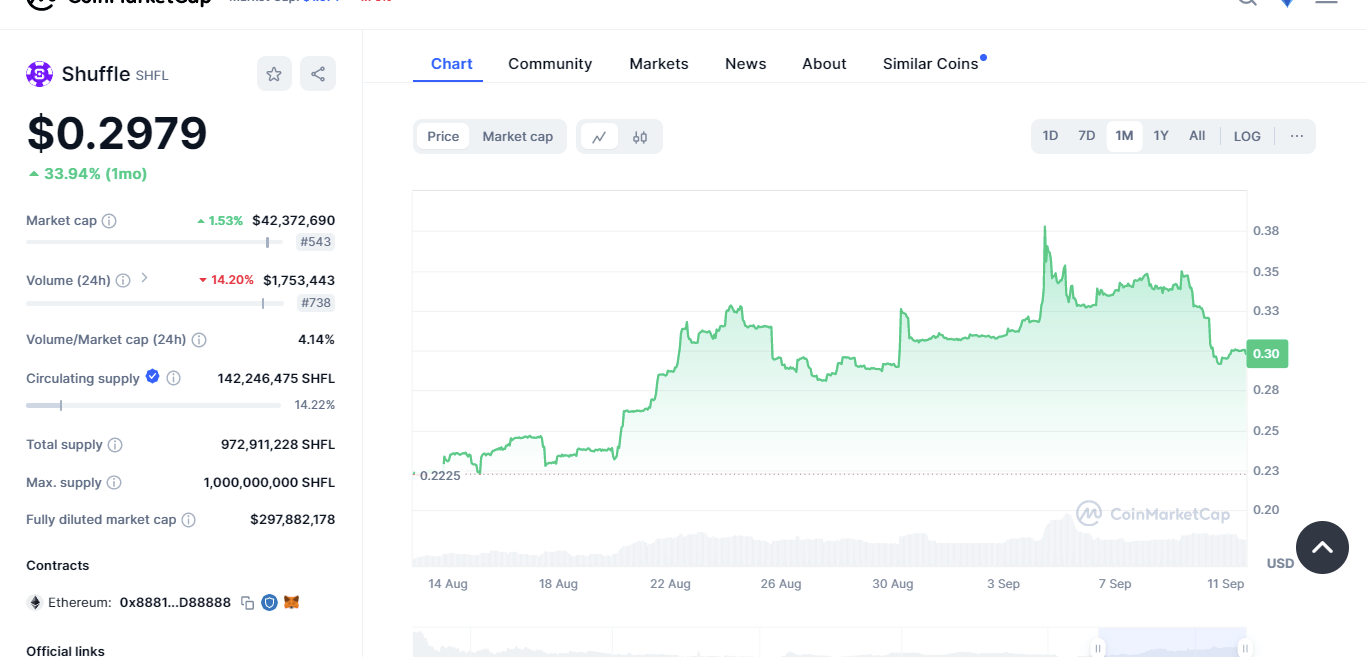1366x657 pixels.
Task: Click Market cap rank slider bar
Action: [154, 242]
